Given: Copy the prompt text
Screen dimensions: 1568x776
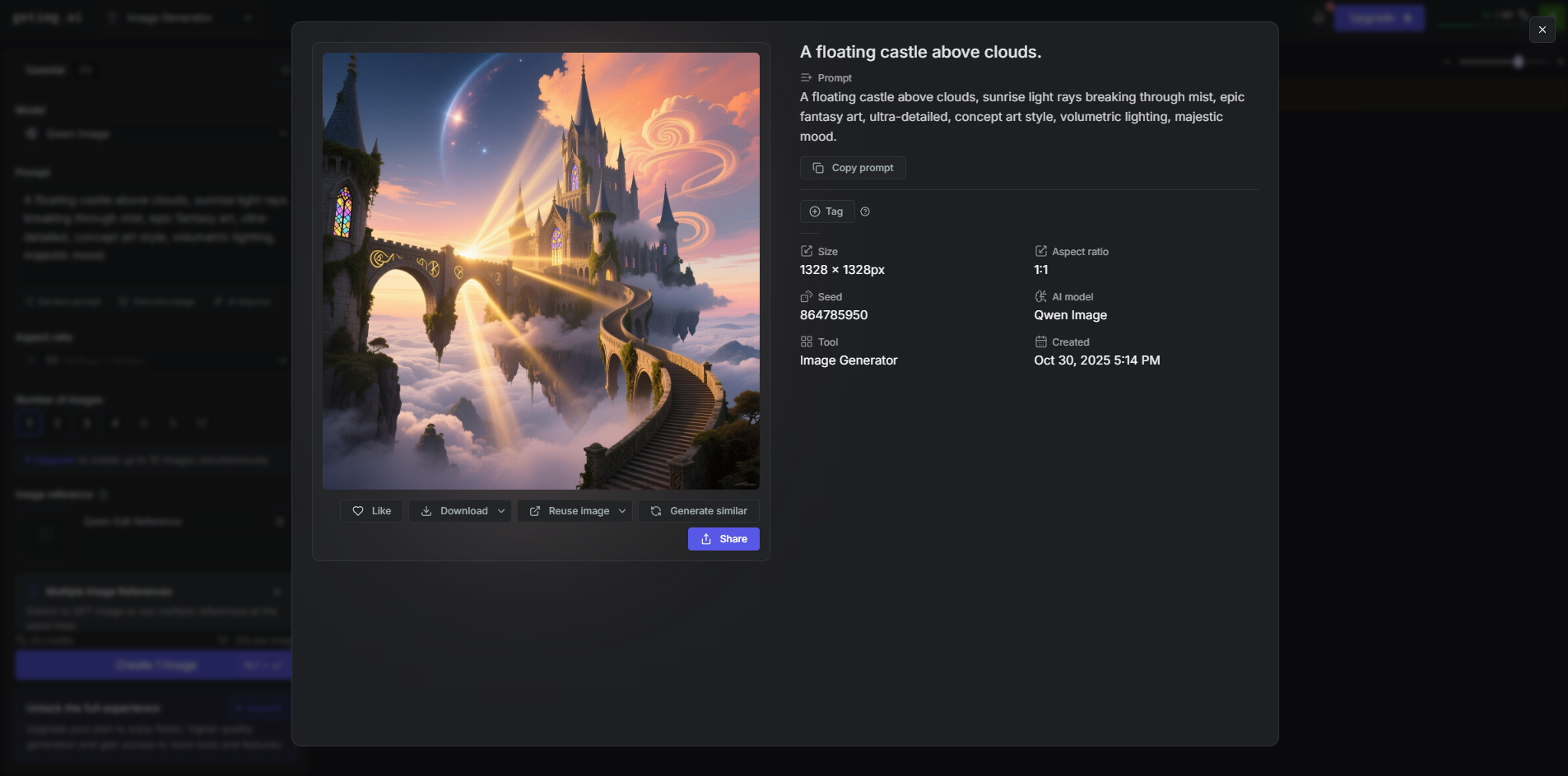Looking at the screenshot, I should [x=853, y=168].
